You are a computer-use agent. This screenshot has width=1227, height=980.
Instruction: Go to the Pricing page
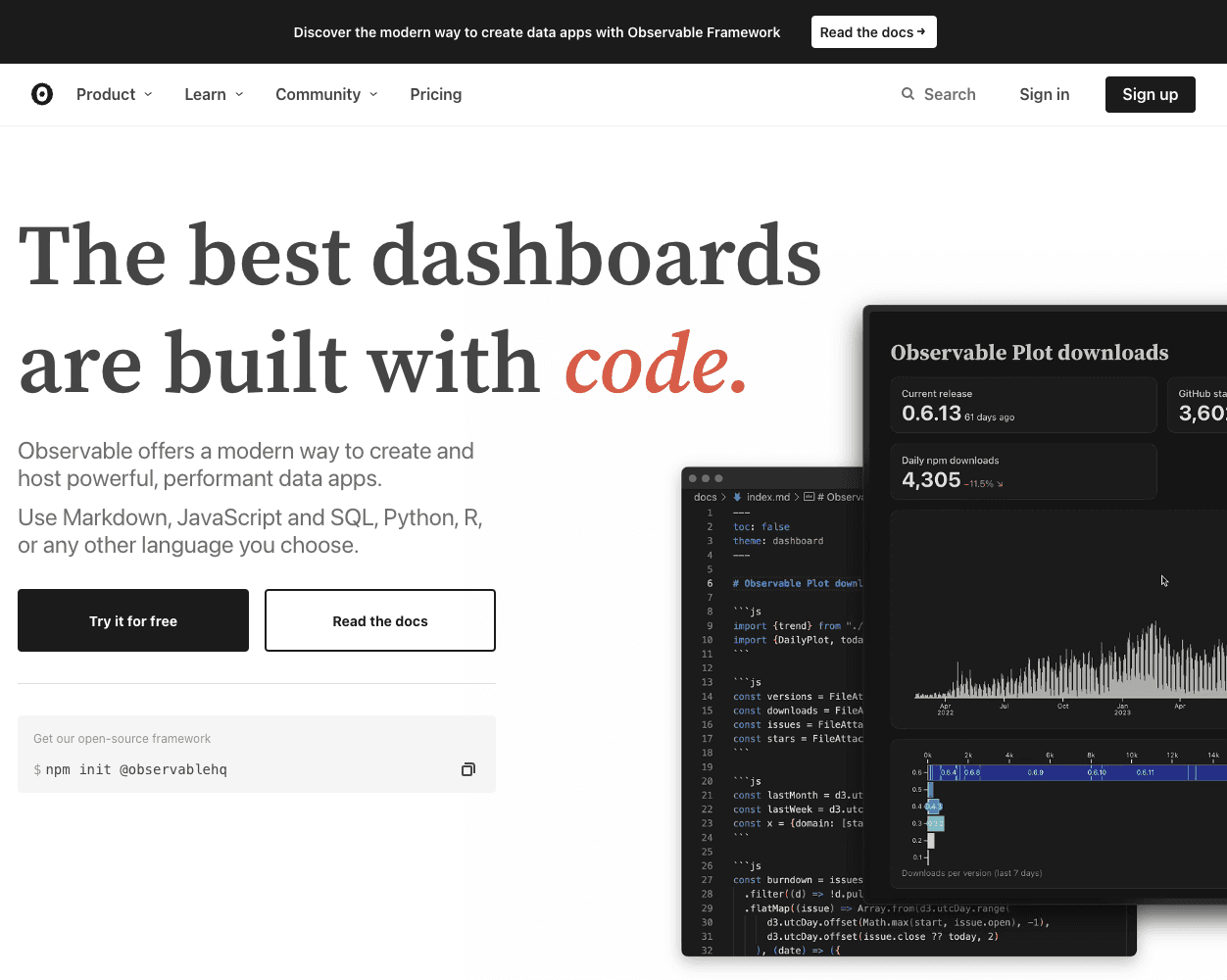[436, 94]
